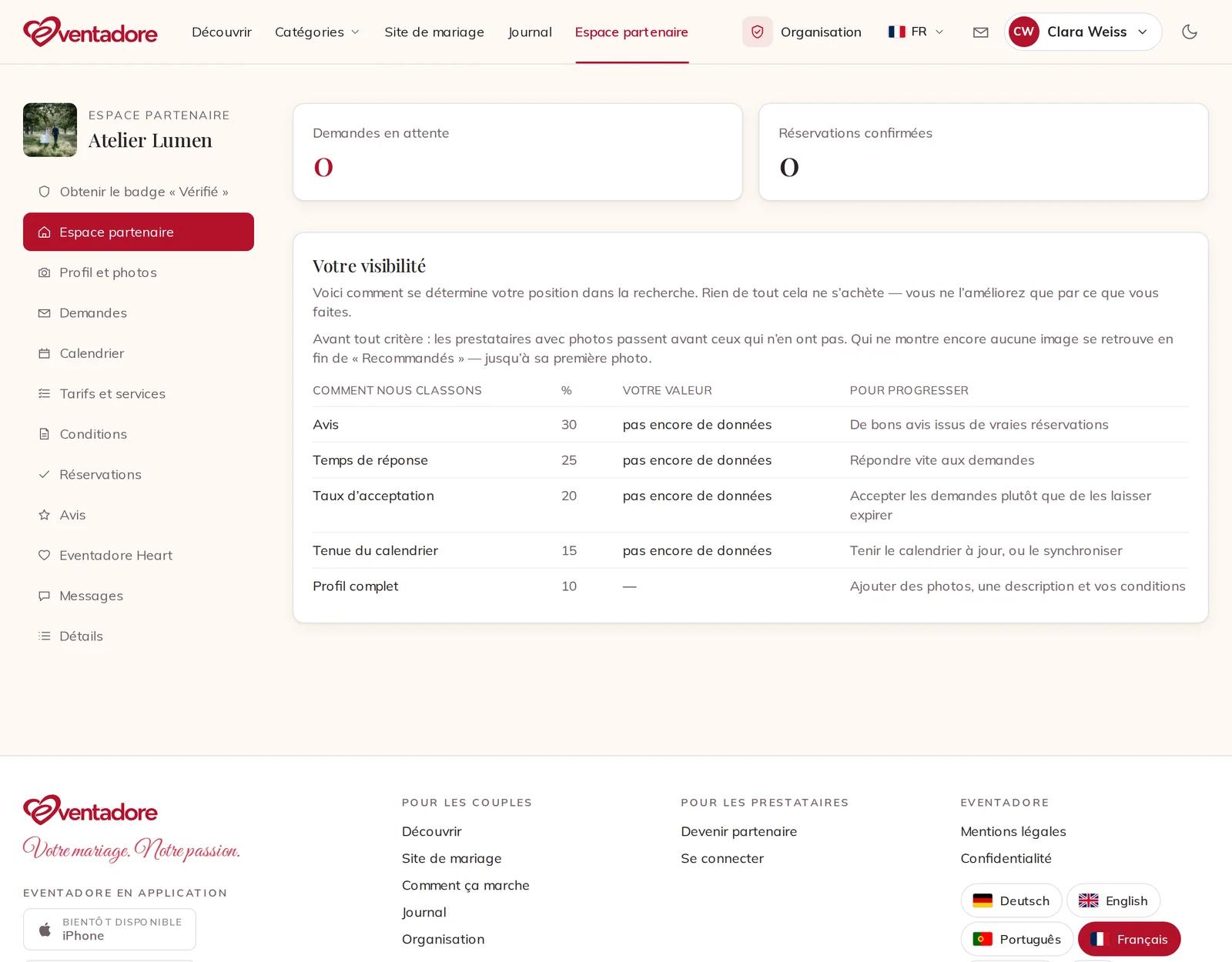Open Détails in the sidebar
The width and height of the screenshot is (1232, 962).
coord(139,636)
